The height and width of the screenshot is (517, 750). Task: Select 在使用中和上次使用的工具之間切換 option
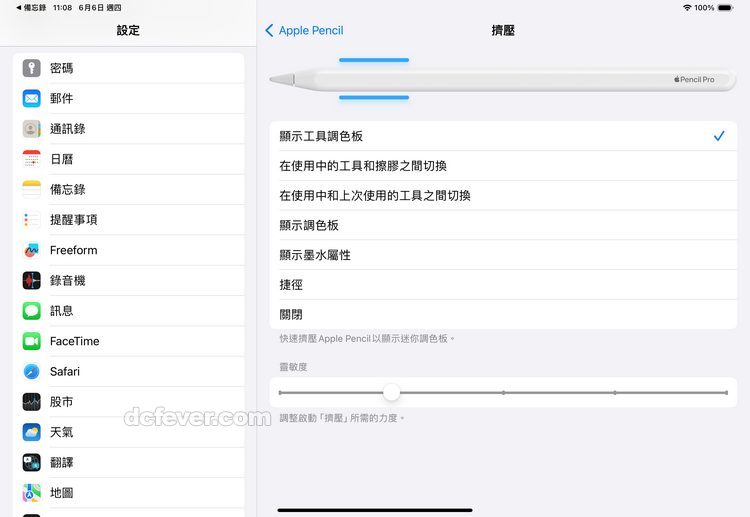[503, 196]
